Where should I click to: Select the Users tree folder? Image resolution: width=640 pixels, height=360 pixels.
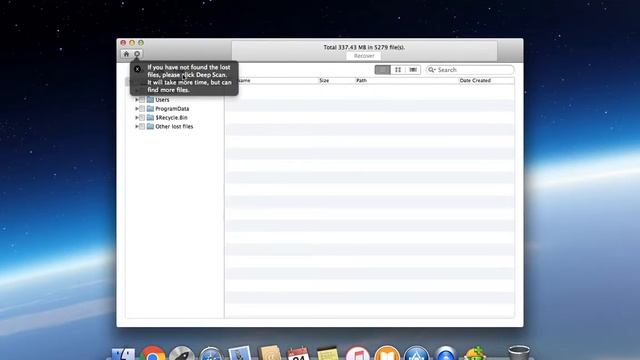162,100
